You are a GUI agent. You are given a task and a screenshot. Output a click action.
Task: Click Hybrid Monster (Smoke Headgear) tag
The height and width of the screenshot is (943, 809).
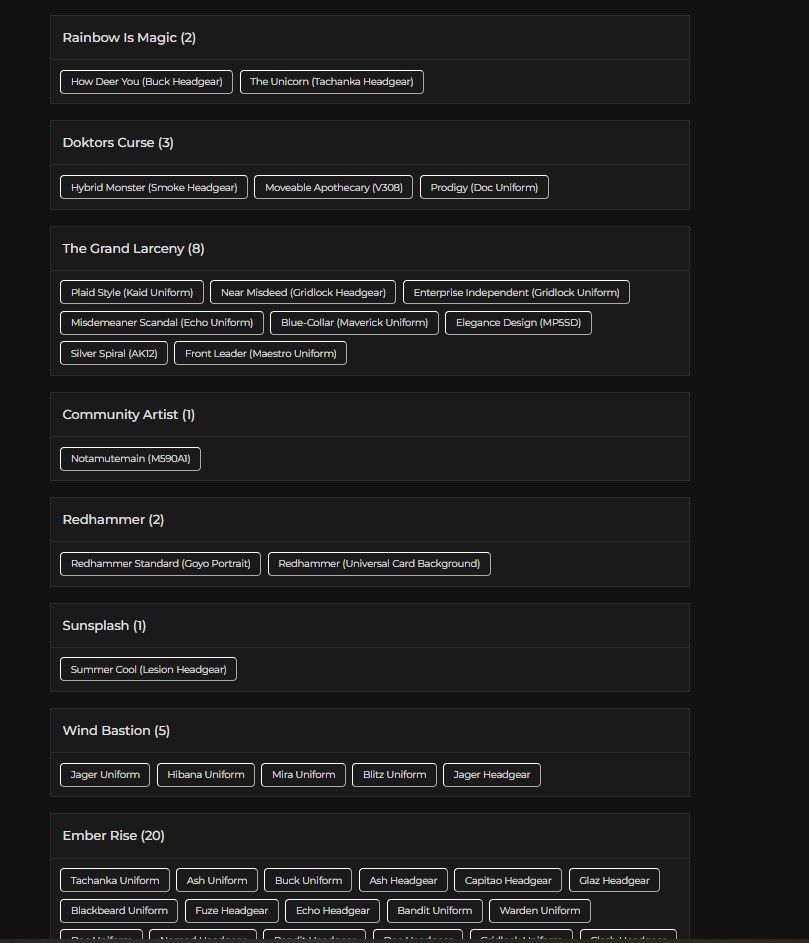(x=154, y=187)
